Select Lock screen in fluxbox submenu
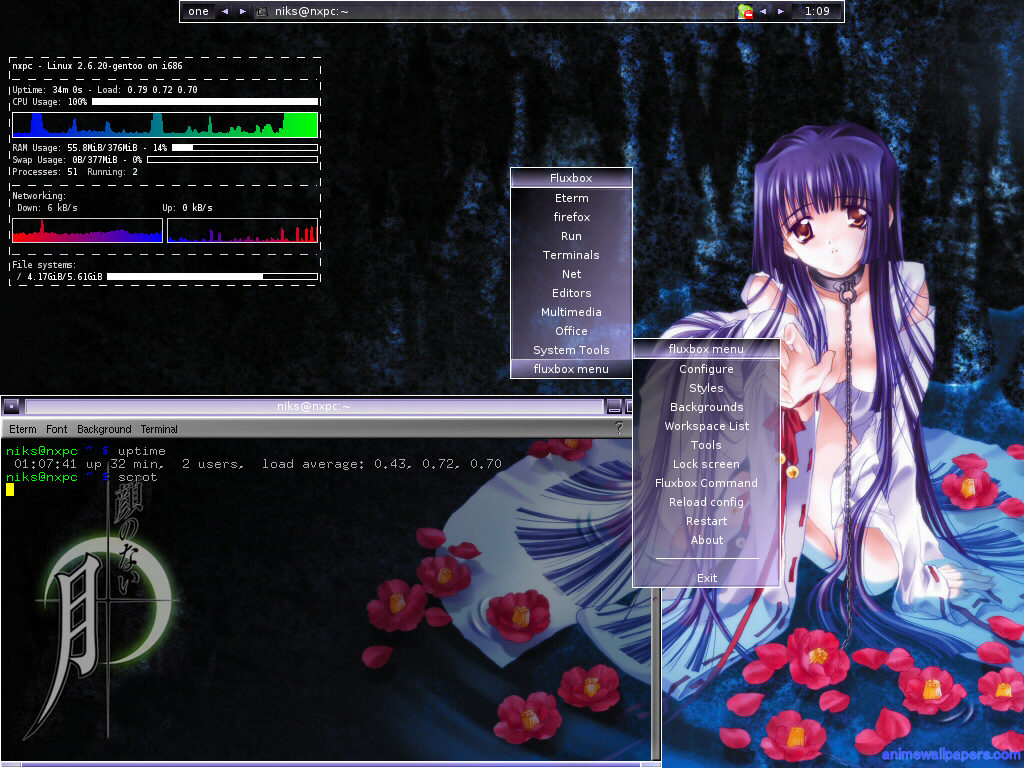Screen dimensions: 1024x768 pos(706,464)
